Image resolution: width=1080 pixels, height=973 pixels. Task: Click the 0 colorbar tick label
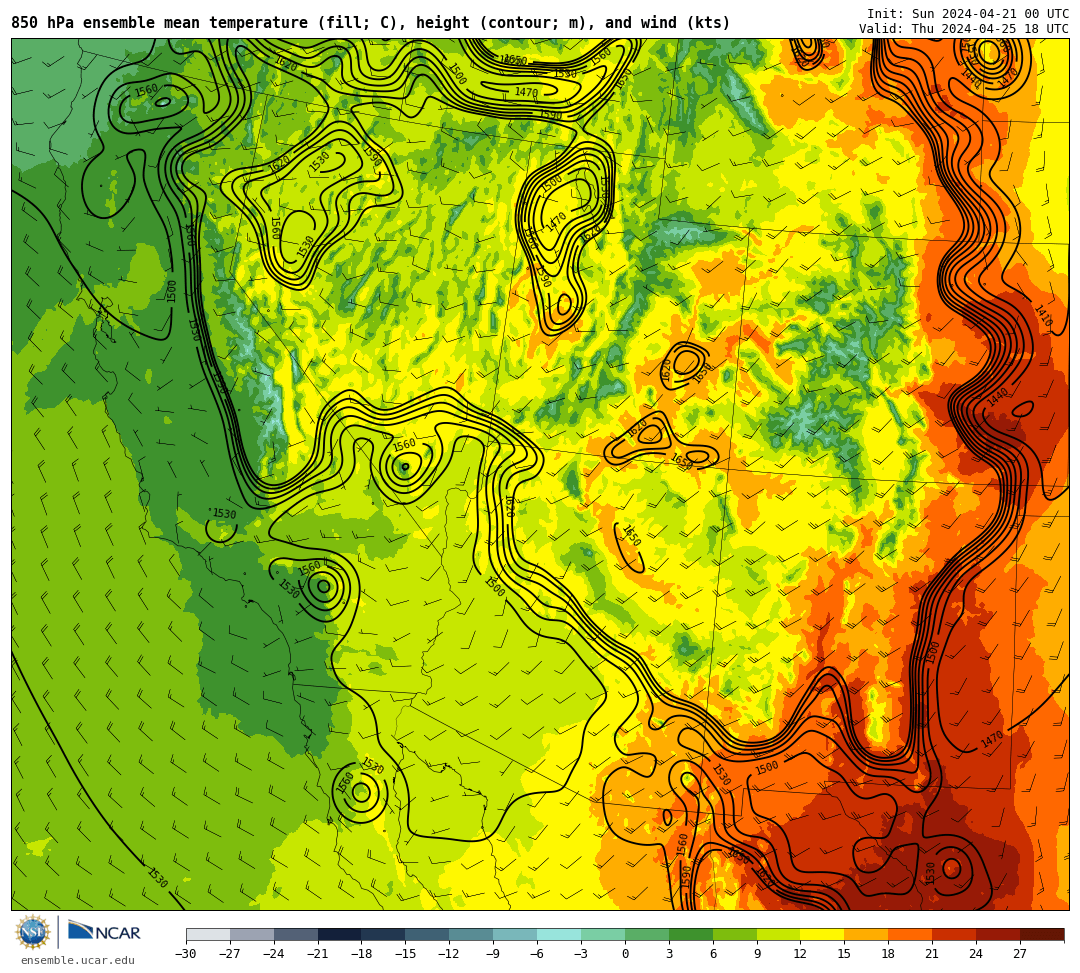coord(625,954)
